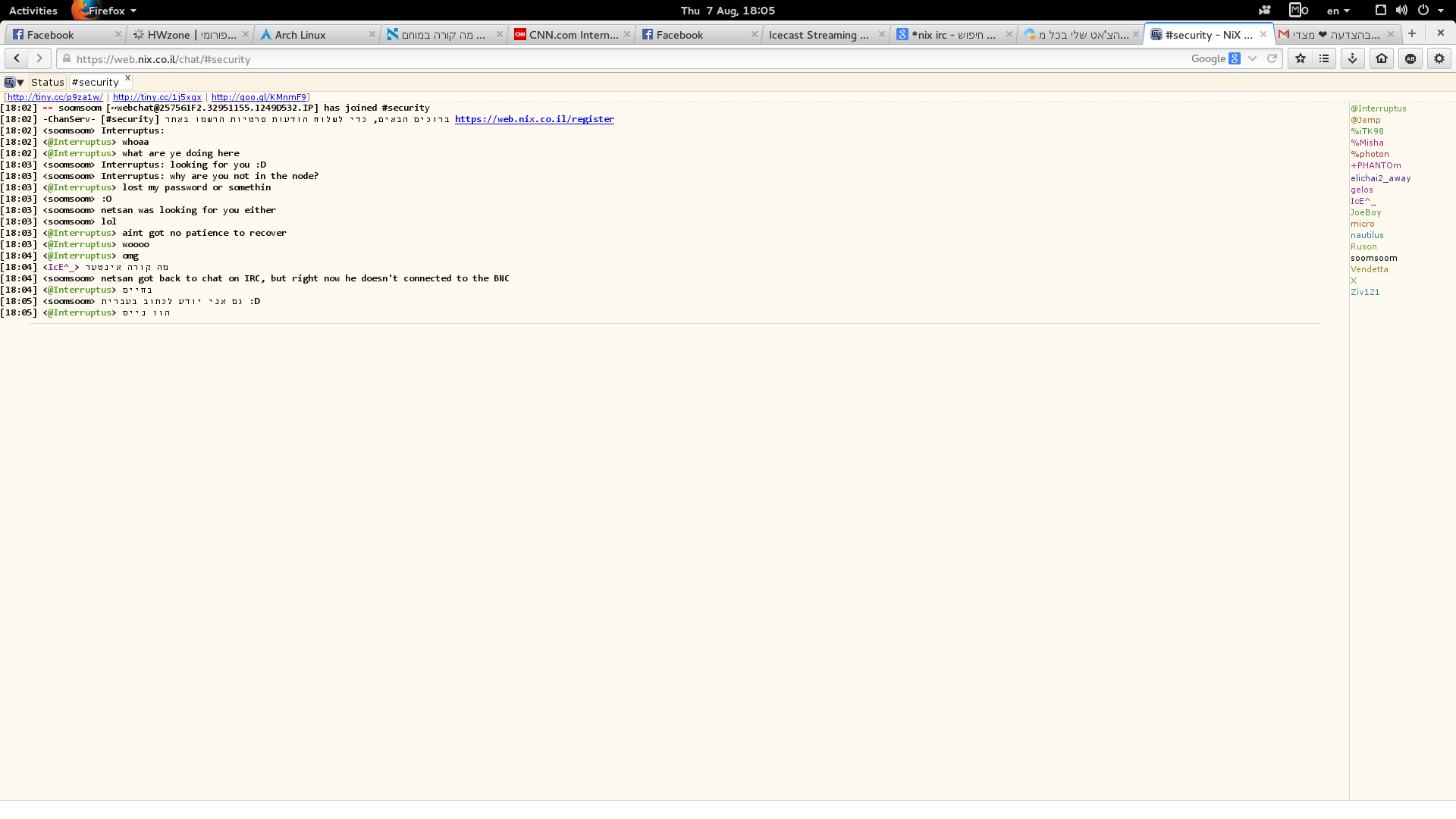Select gelos in the nick list
Screen dimensions: 1456x819
[x=1362, y=190]
